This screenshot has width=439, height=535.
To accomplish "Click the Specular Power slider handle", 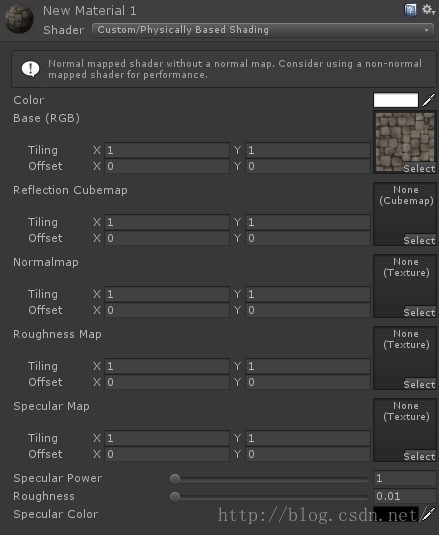I will coord(175,479).
